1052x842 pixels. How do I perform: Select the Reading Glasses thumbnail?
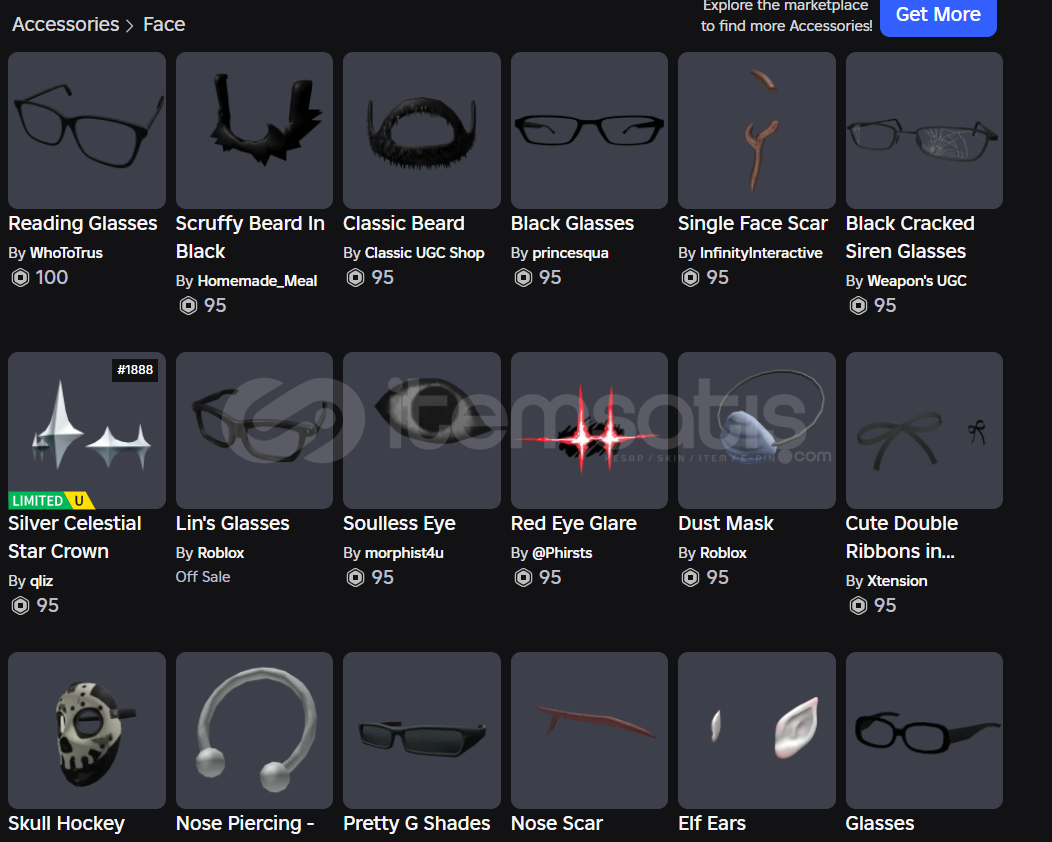(87, 130)
